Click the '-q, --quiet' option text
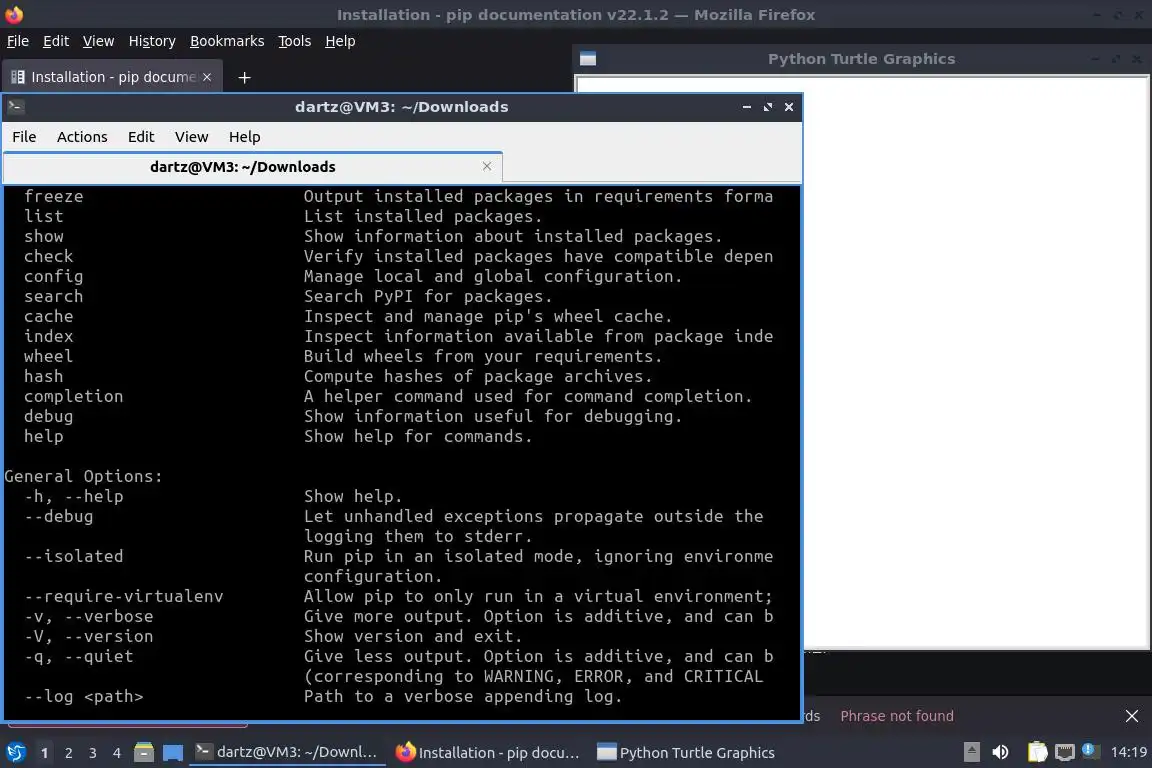 79,656
